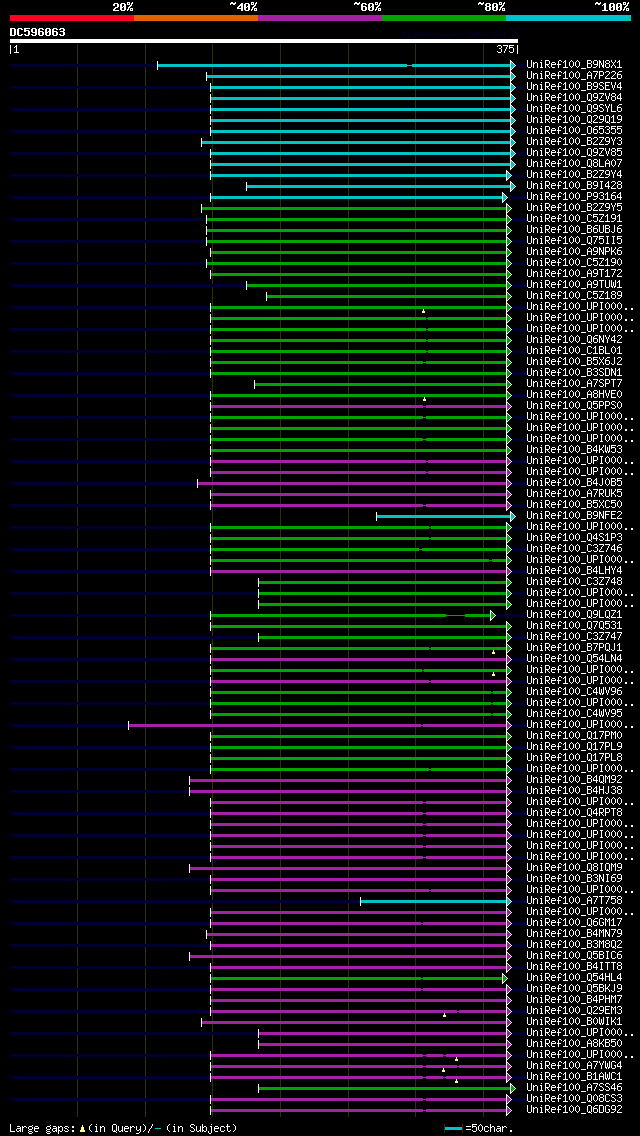The height and width of the screenshot is (1136, 640).
Task: Select the UniRef100_Q17PM0 label
Action: tap(574, 736)
